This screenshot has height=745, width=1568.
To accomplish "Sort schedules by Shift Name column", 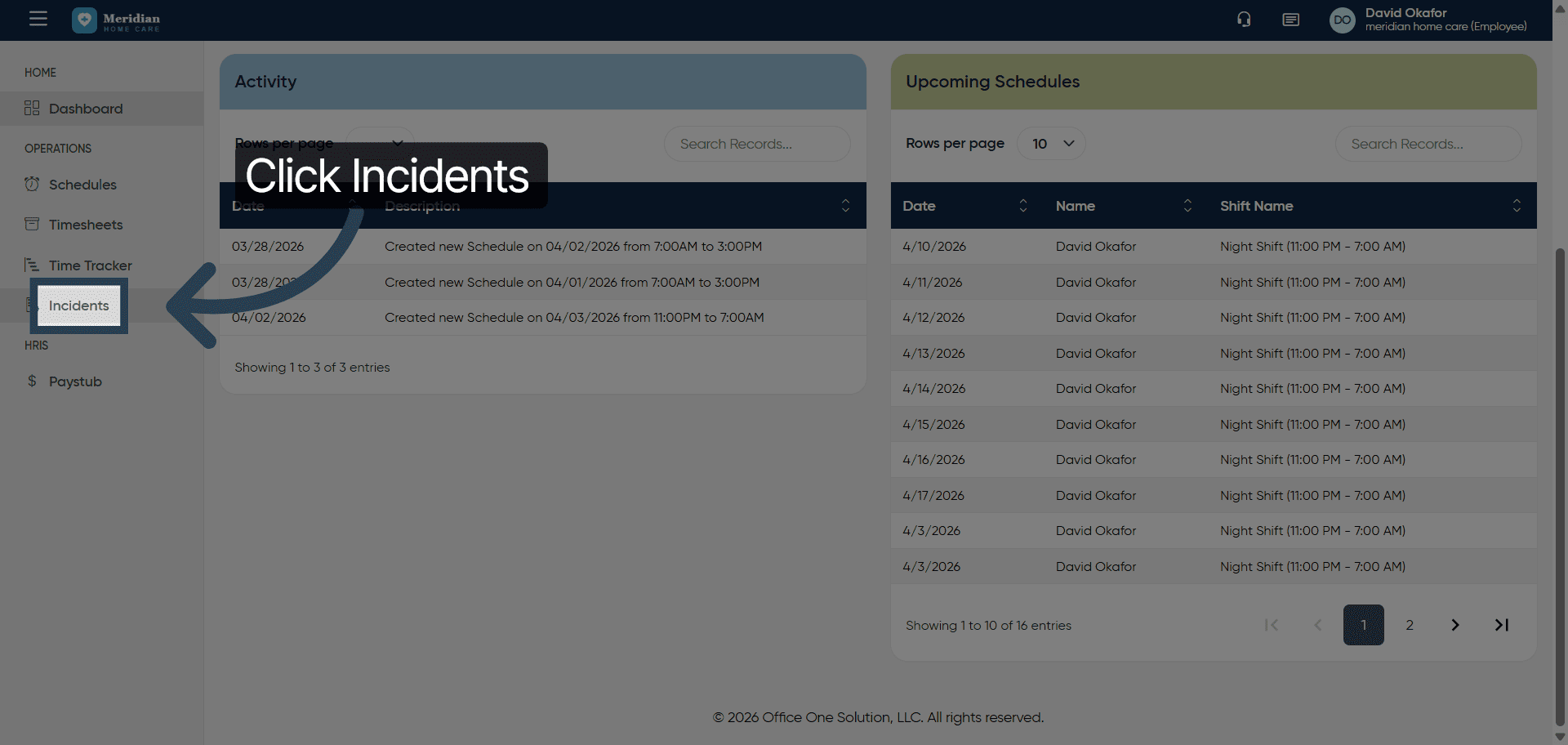I will (x=1516, y=206).
